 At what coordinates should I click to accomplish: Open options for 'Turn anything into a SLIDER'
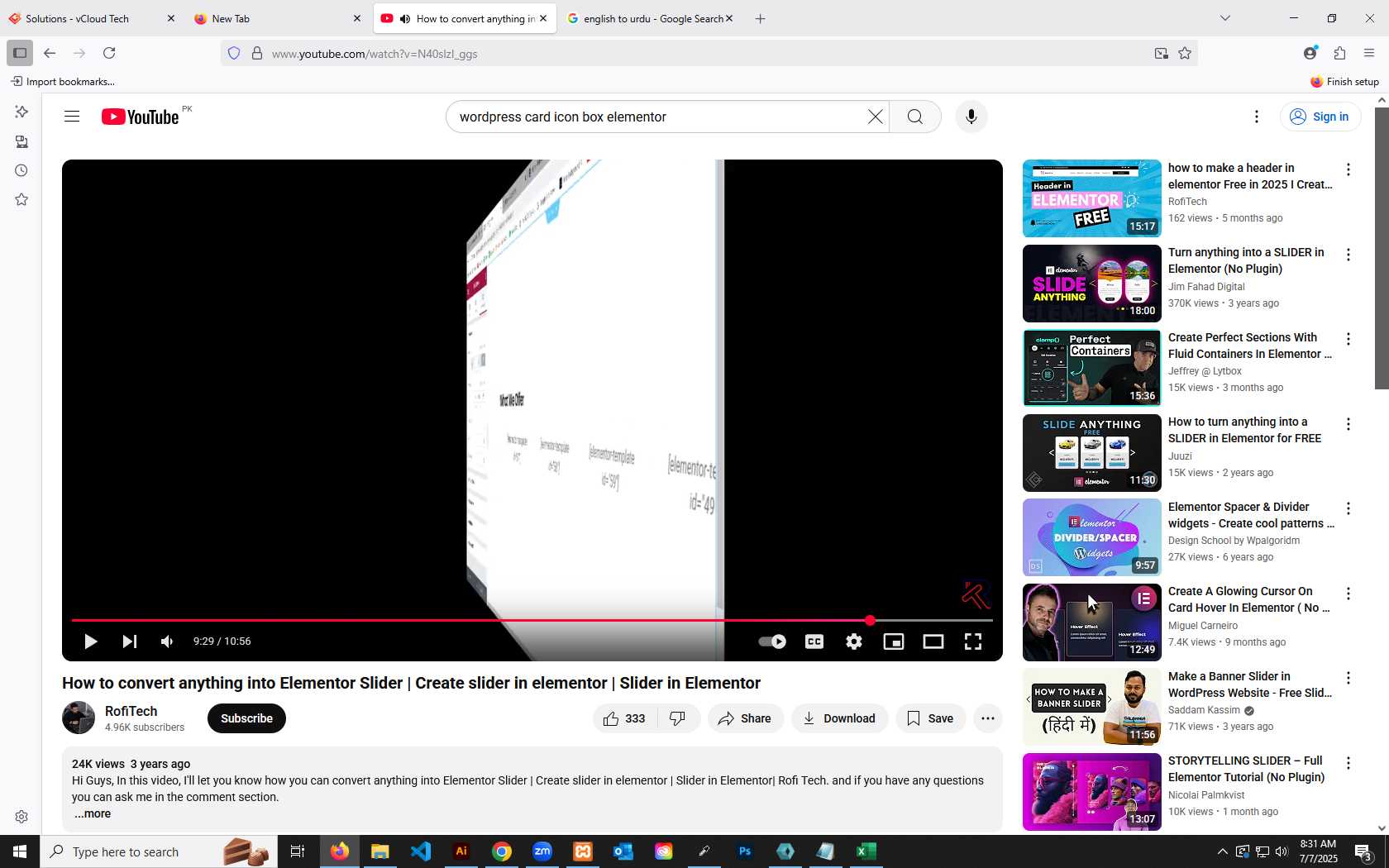click(1348, 255)
